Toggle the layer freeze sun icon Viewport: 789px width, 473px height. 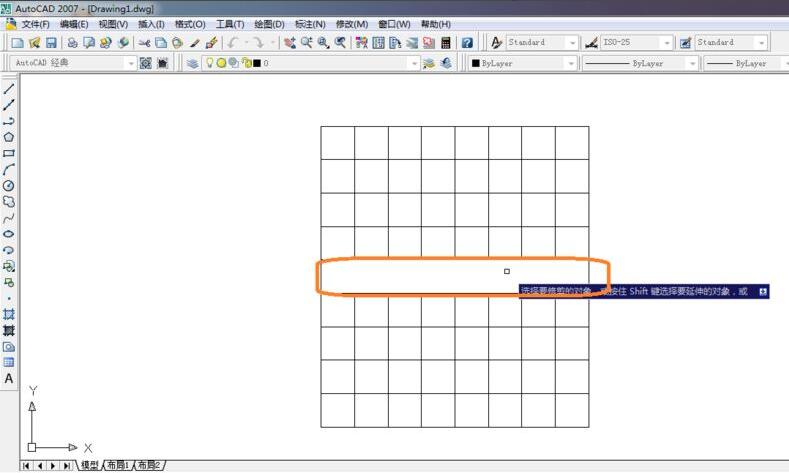point(221,63)
